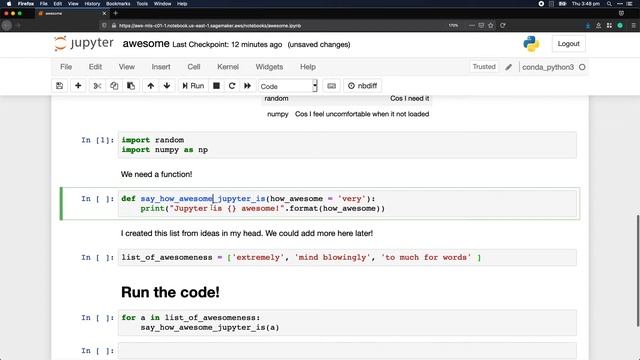Open the Firefox hamburger menu
This screenshot has width=640, height=360.
[633, 25]
